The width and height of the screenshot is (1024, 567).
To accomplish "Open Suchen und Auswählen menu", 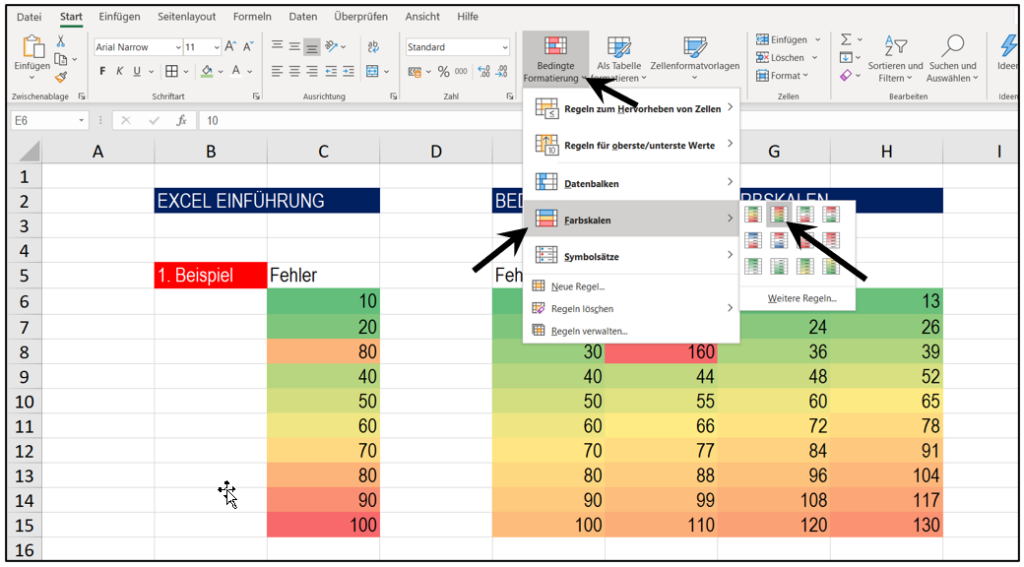I will coord(953,59).
